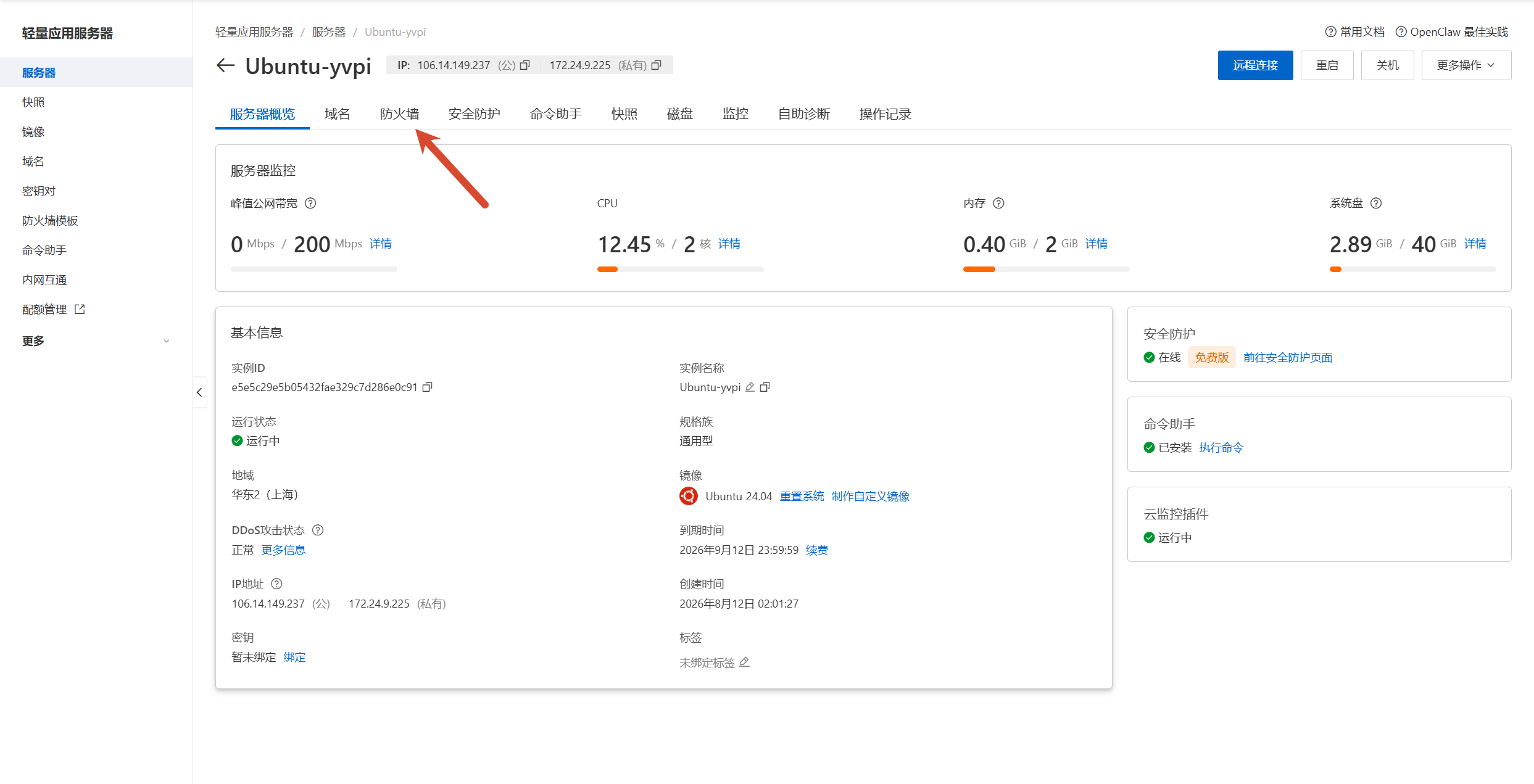
Task: Expand the 更多 sidebar section
Action: pos(96,340)
